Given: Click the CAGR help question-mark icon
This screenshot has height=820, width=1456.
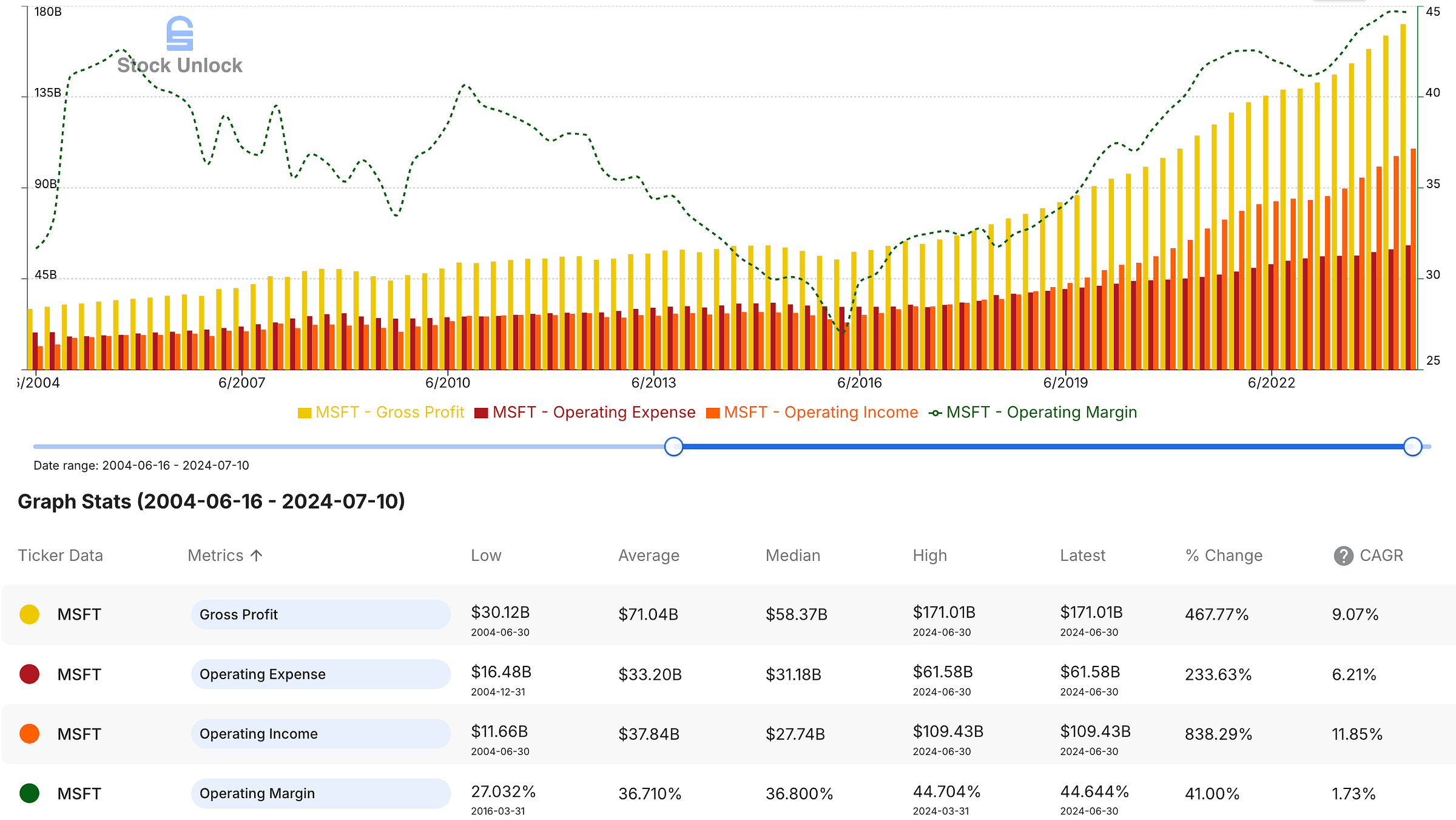Looking at the screenshot, I should 1343,555.
